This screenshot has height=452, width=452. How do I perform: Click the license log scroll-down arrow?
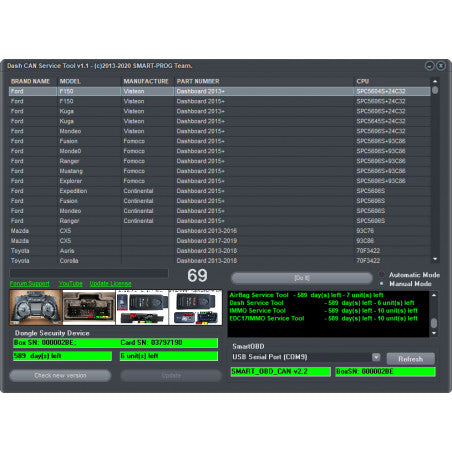point(434,333)
